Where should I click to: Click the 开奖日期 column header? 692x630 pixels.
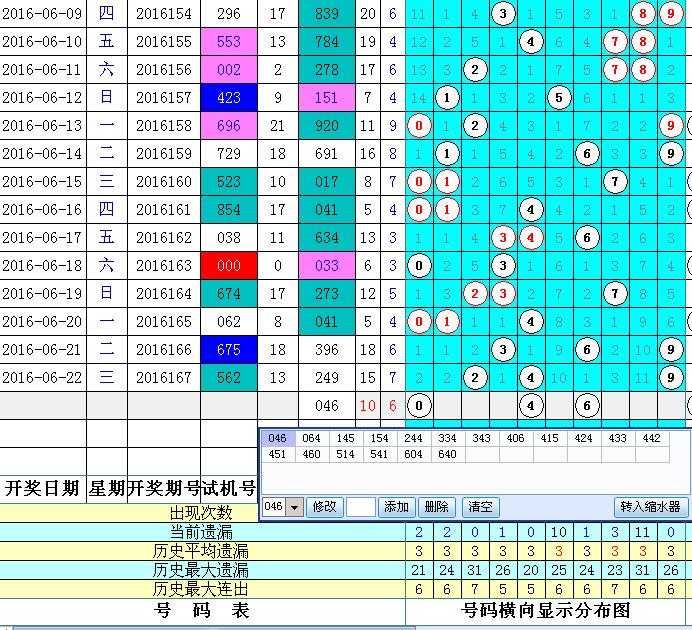(x=42, y=488)
